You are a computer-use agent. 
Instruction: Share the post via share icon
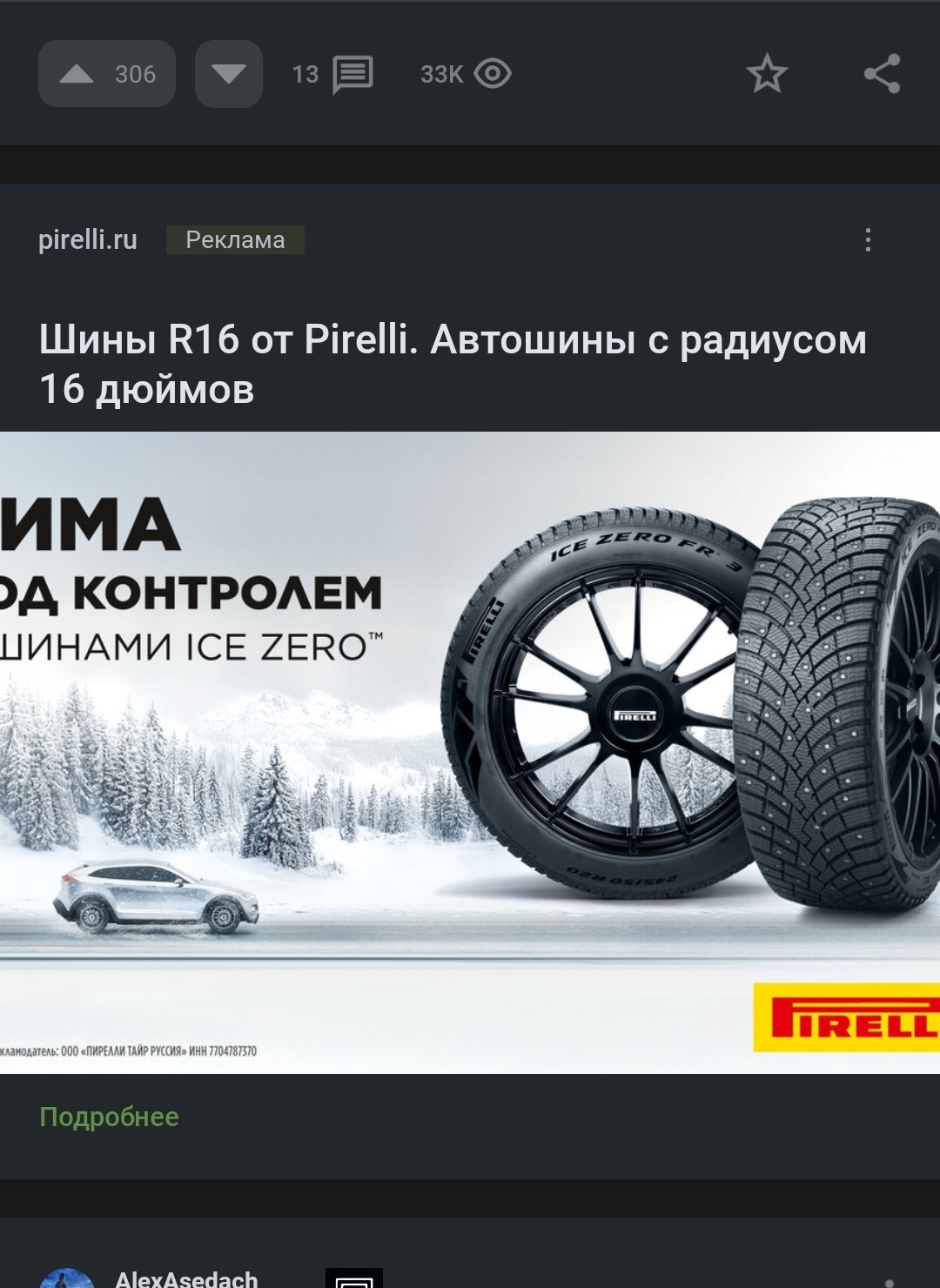pos(882,74)
